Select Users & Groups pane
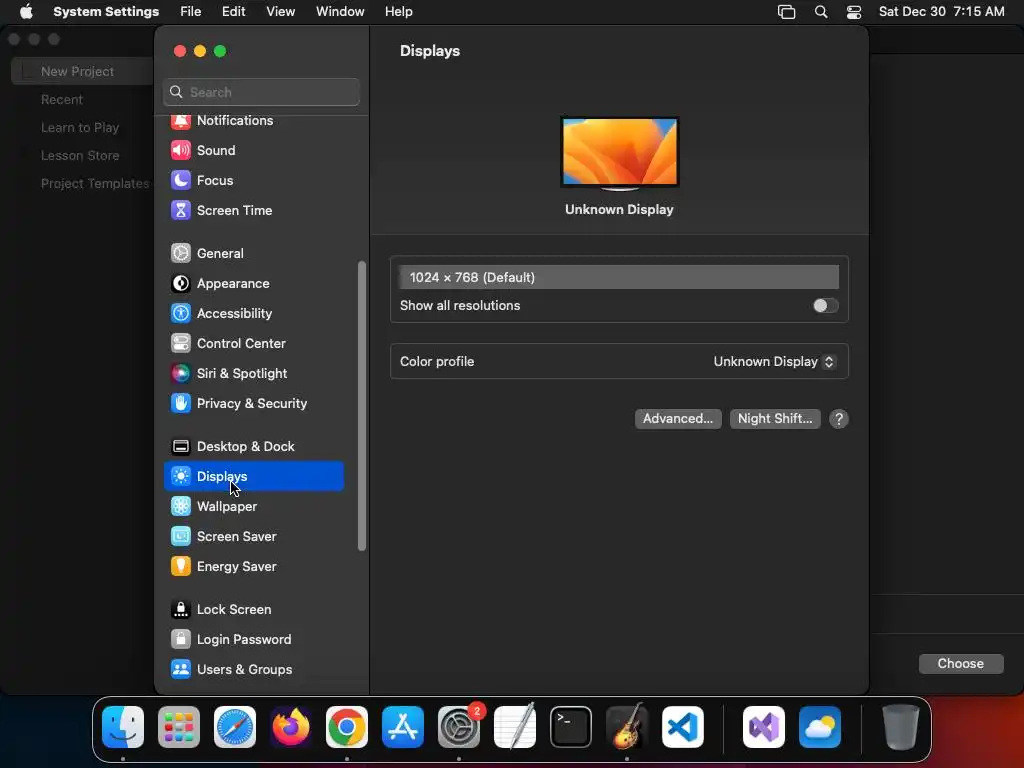Viewport: 1024px width, 768px height. click(x=253, y=670)
